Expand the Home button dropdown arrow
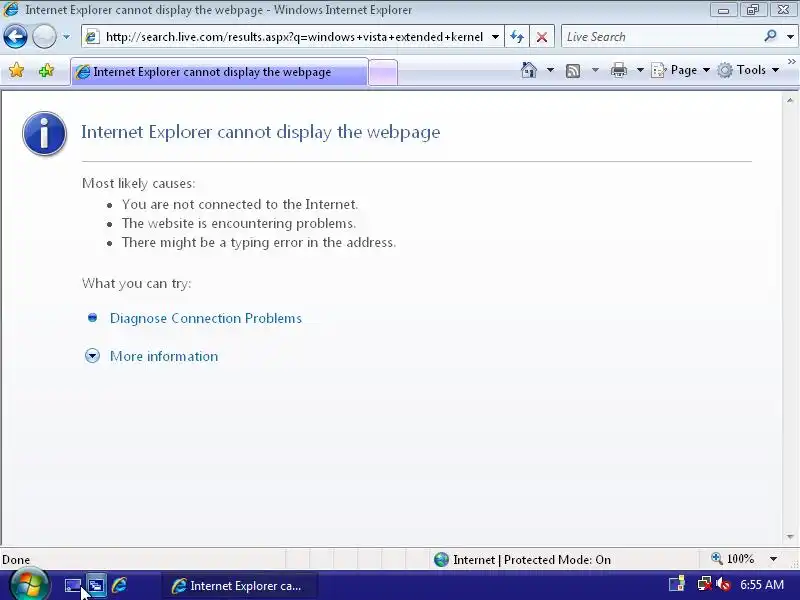Screen dimensions: 800x600 [551, 70]
